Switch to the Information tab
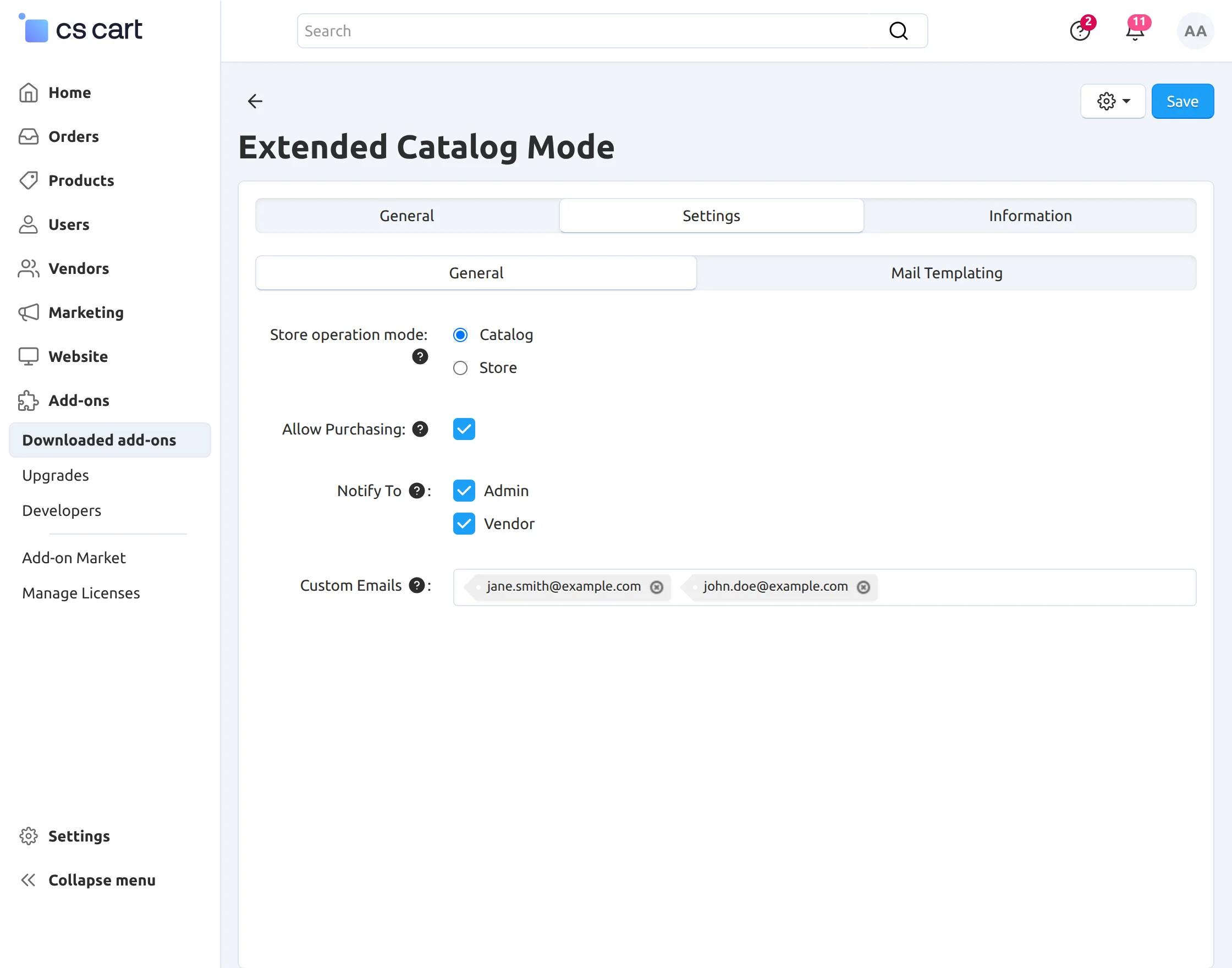Viewport: 1232px width, 968px height. pyautogui.click(x=1030, y=216)
